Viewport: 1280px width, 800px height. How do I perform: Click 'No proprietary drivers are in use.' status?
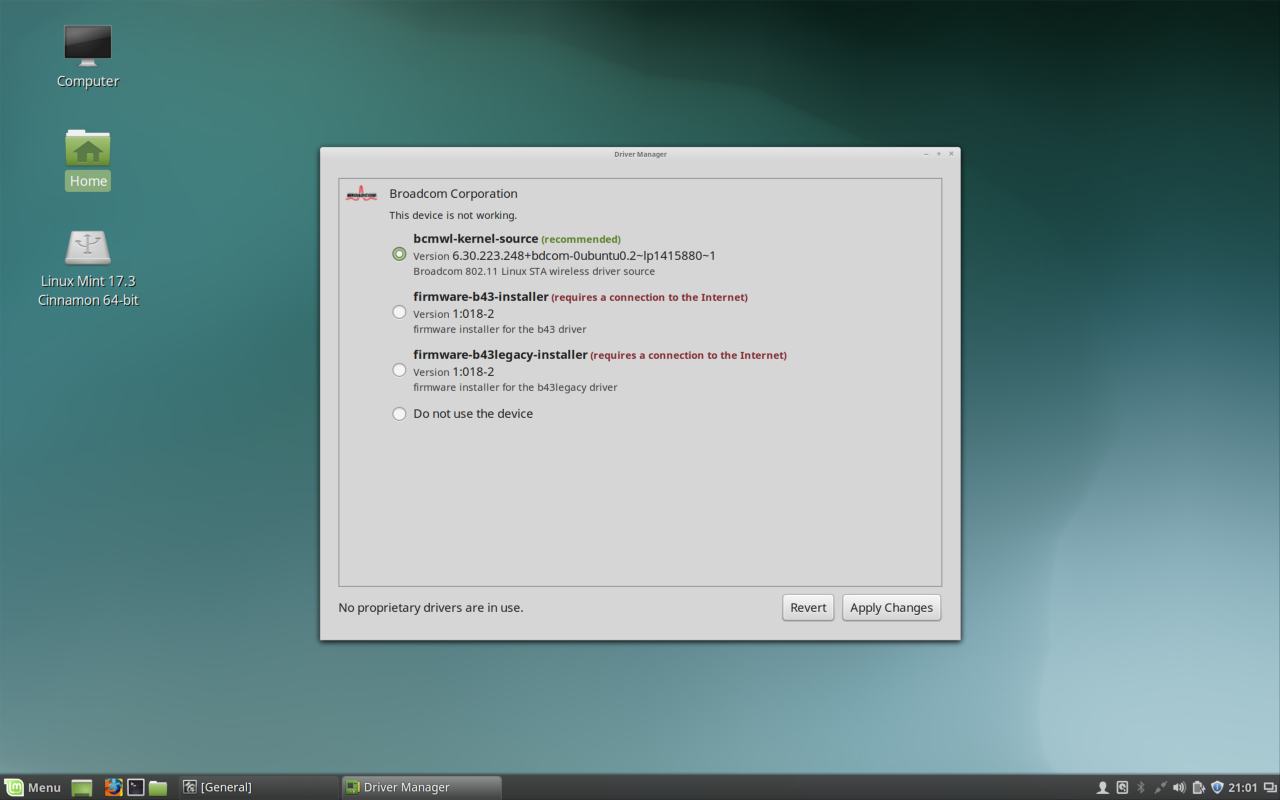tap(431, 607)
